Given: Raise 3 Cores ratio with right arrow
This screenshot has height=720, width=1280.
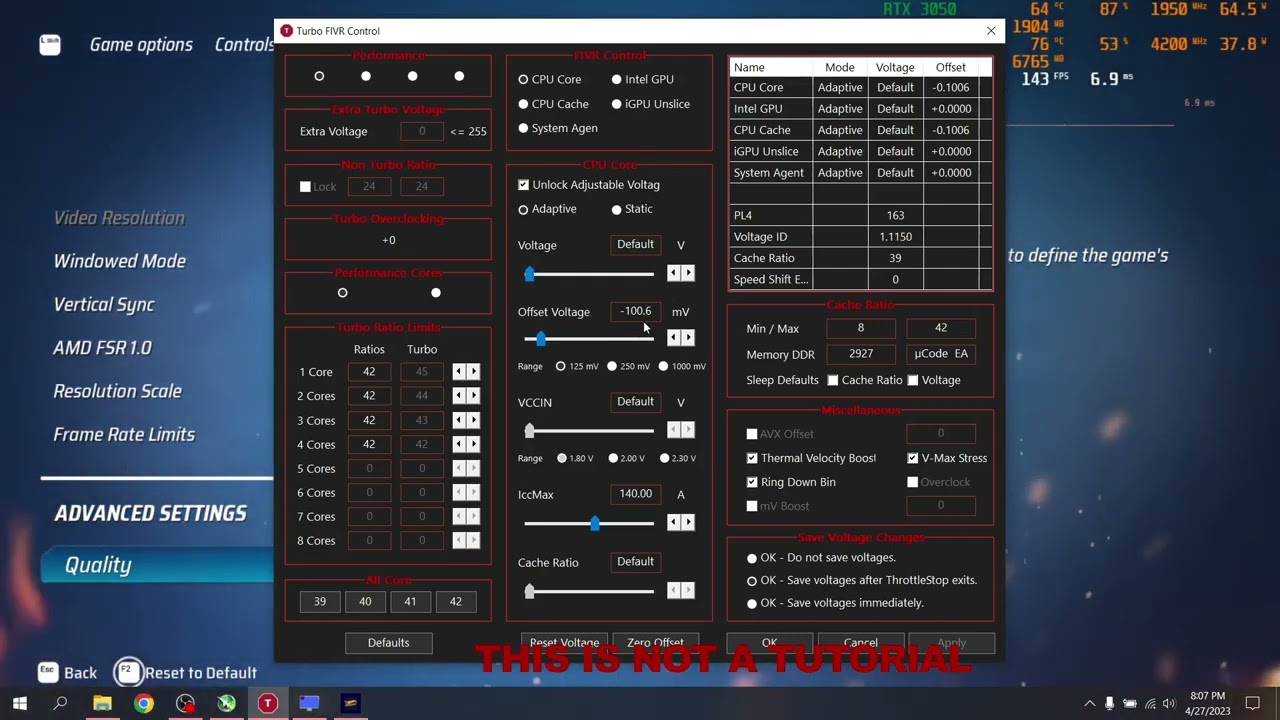Looking at the screenshot, I should pyautogui.click(x=473, y=420).
